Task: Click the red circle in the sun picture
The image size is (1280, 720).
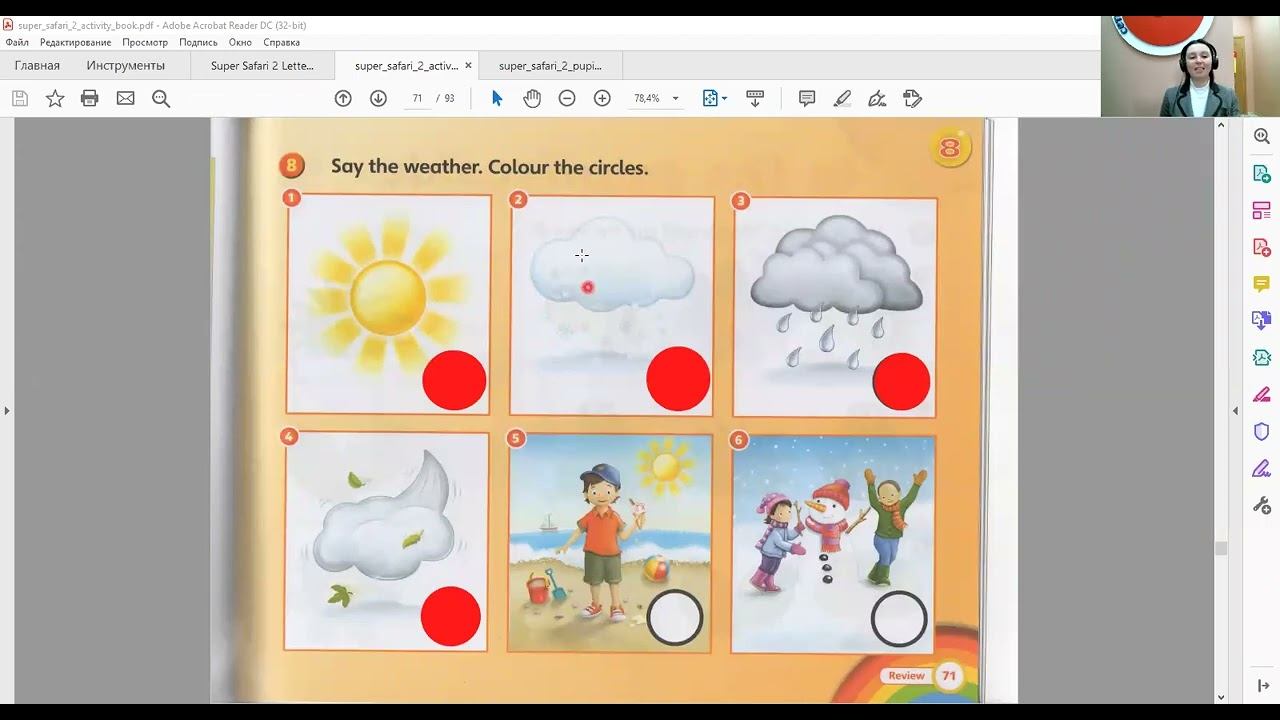Action: click(x=454, y=380)
